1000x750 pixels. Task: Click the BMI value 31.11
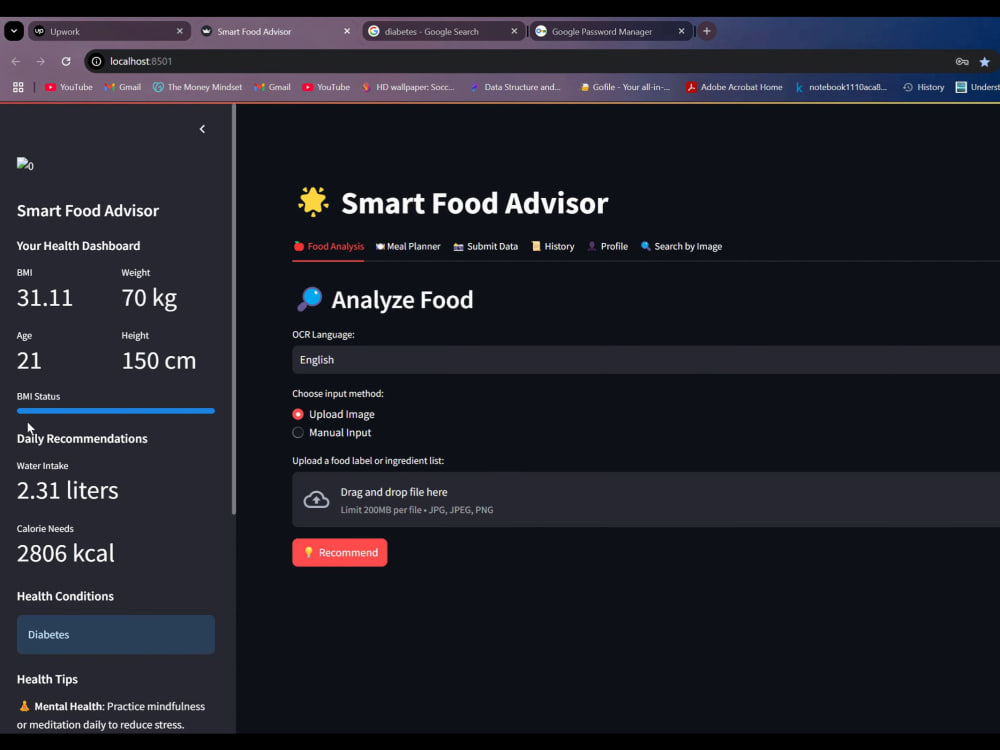(x=45, y=298)
